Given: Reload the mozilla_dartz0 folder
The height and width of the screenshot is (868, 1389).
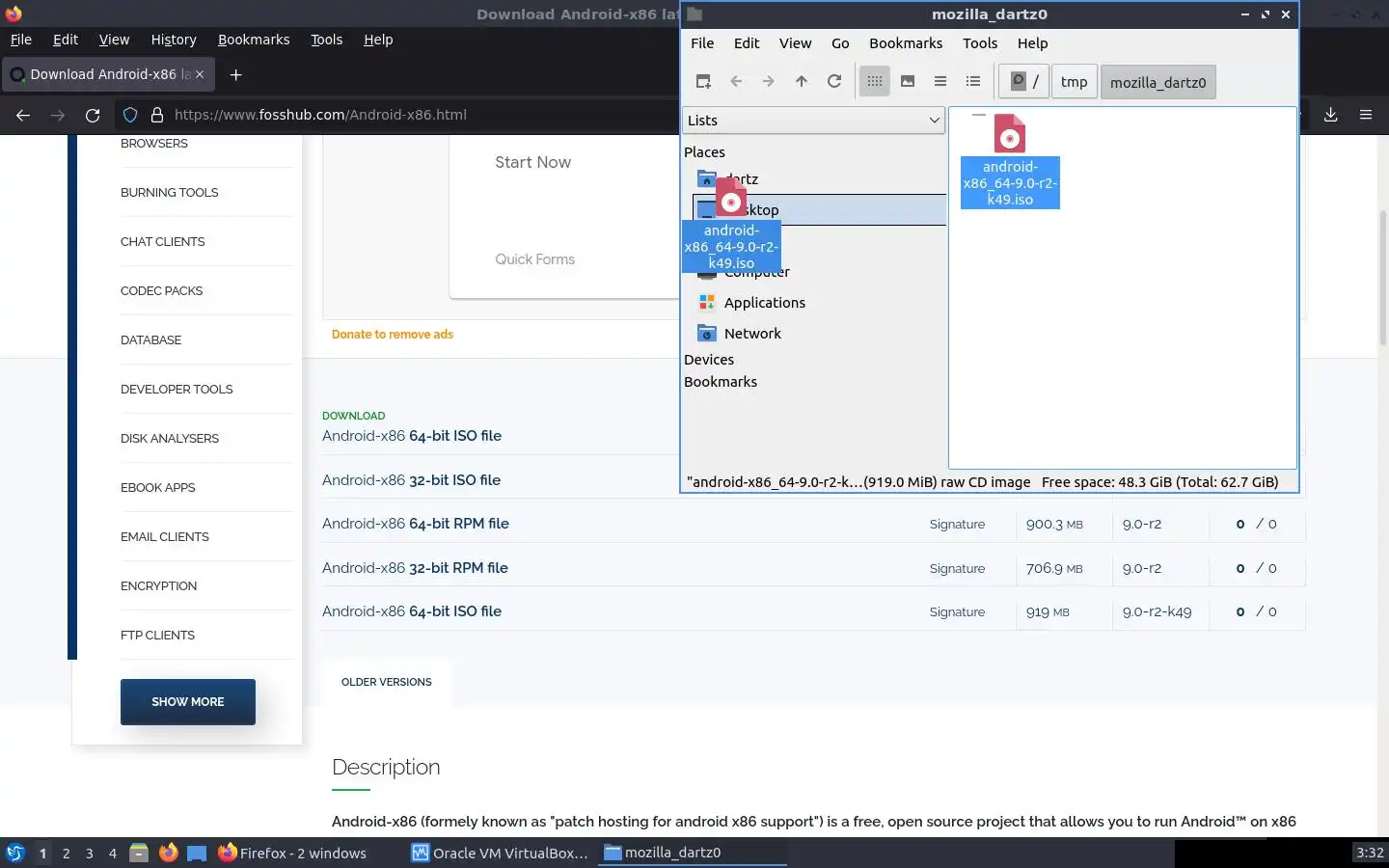Looking at the screenshot, I should click(x=834, y=82).
